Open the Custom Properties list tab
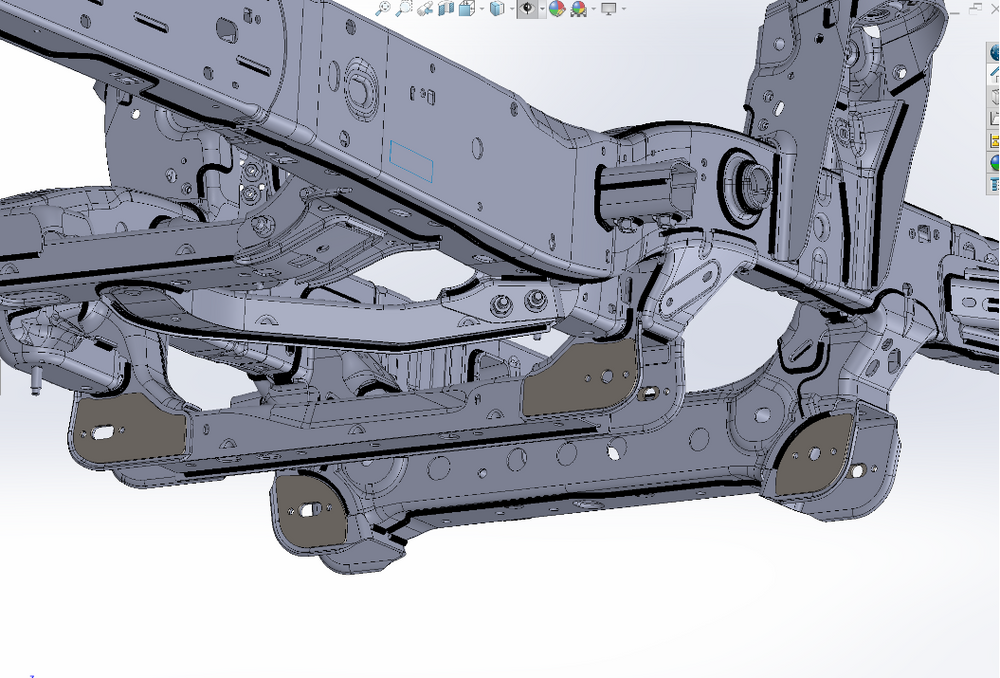This screenshot has height=678, width=1000. tap(994, 184)
